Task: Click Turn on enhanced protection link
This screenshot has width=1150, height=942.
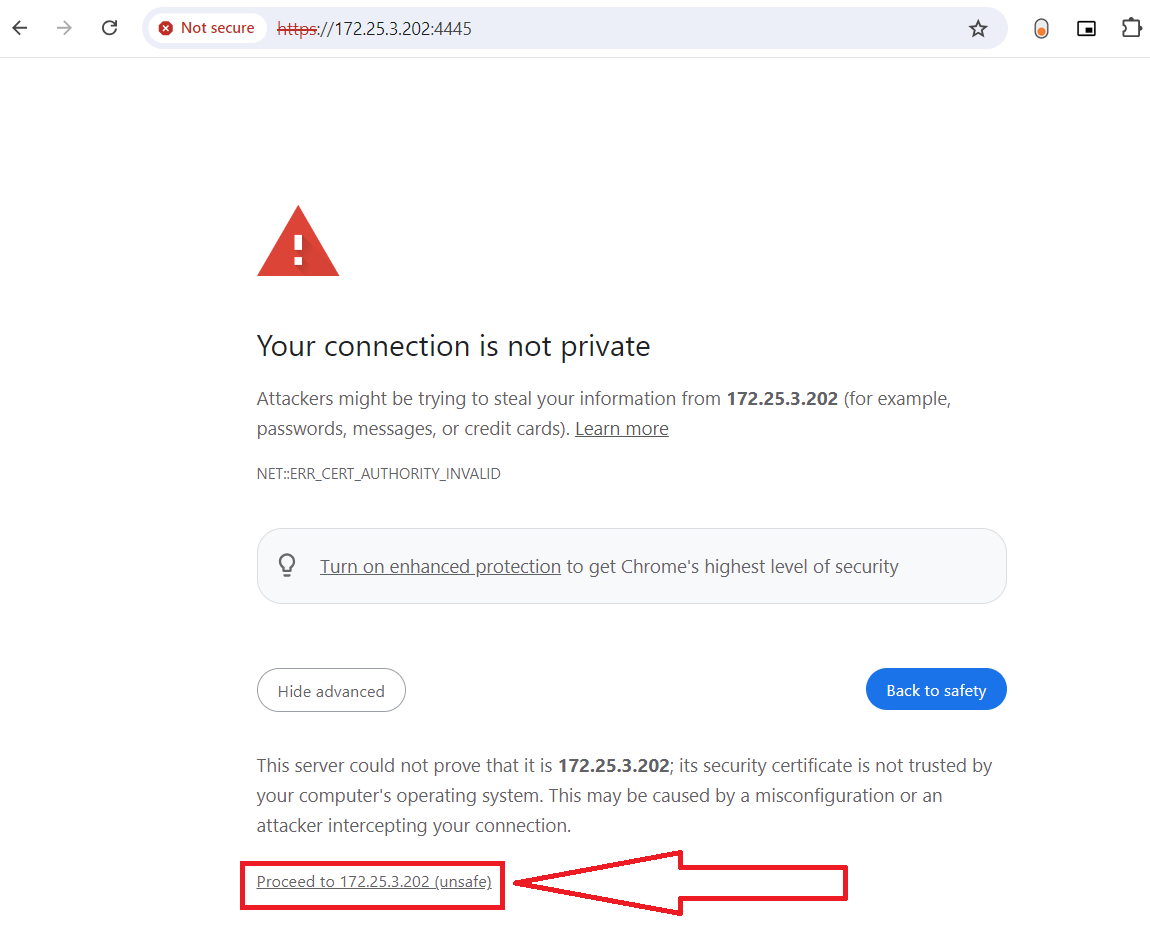Action: (440, 567)
